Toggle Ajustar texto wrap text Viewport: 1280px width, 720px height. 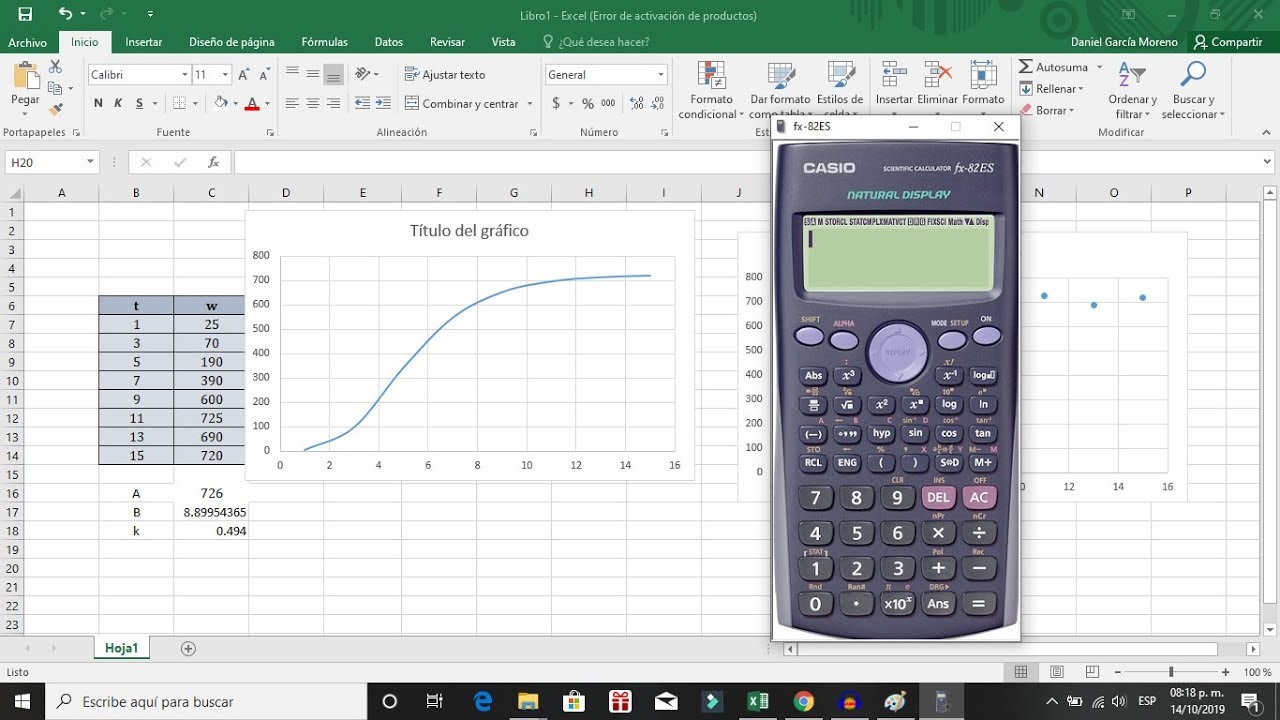click(445, 74)
